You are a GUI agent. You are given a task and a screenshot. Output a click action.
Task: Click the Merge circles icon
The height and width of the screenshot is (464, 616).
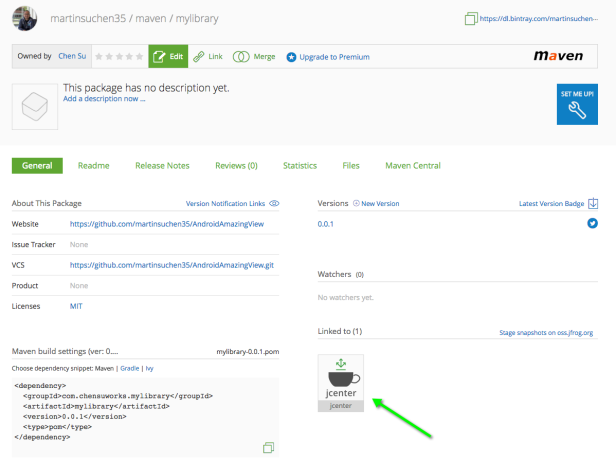point(241,57)
